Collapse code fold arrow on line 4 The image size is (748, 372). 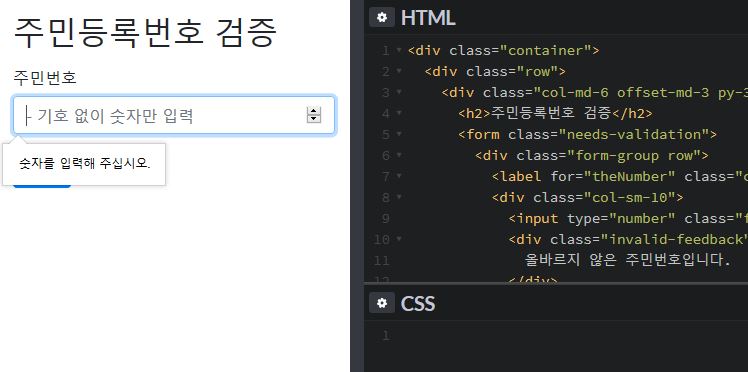click(399, 113)
